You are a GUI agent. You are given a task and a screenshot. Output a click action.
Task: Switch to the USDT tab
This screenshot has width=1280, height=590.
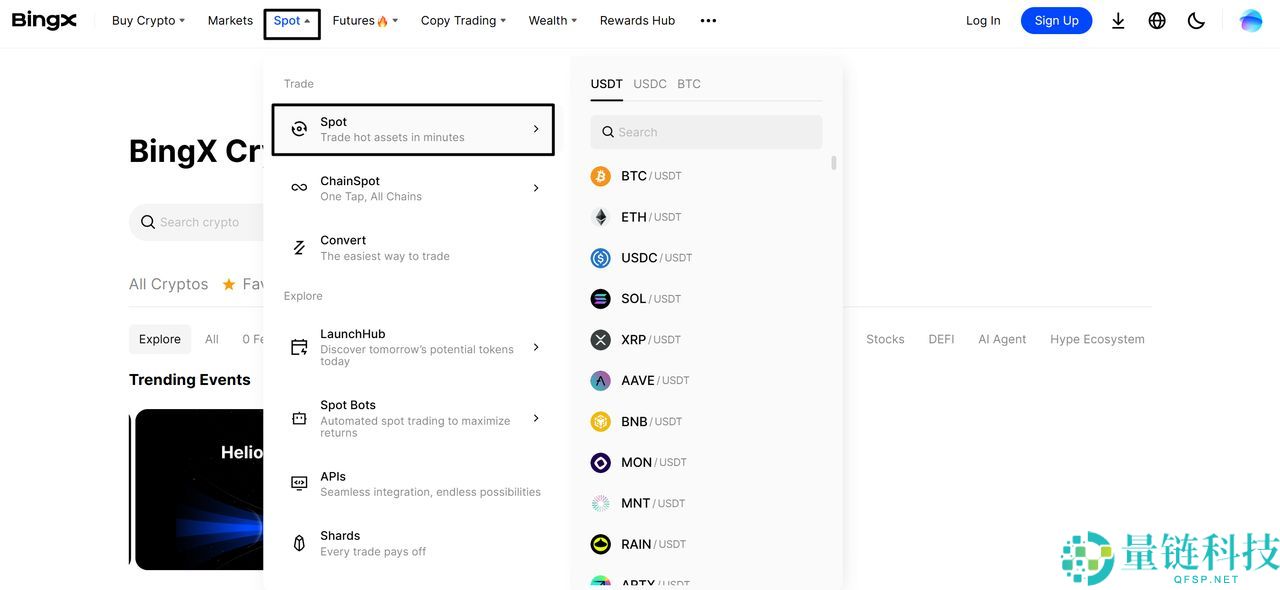click(607, 84)
